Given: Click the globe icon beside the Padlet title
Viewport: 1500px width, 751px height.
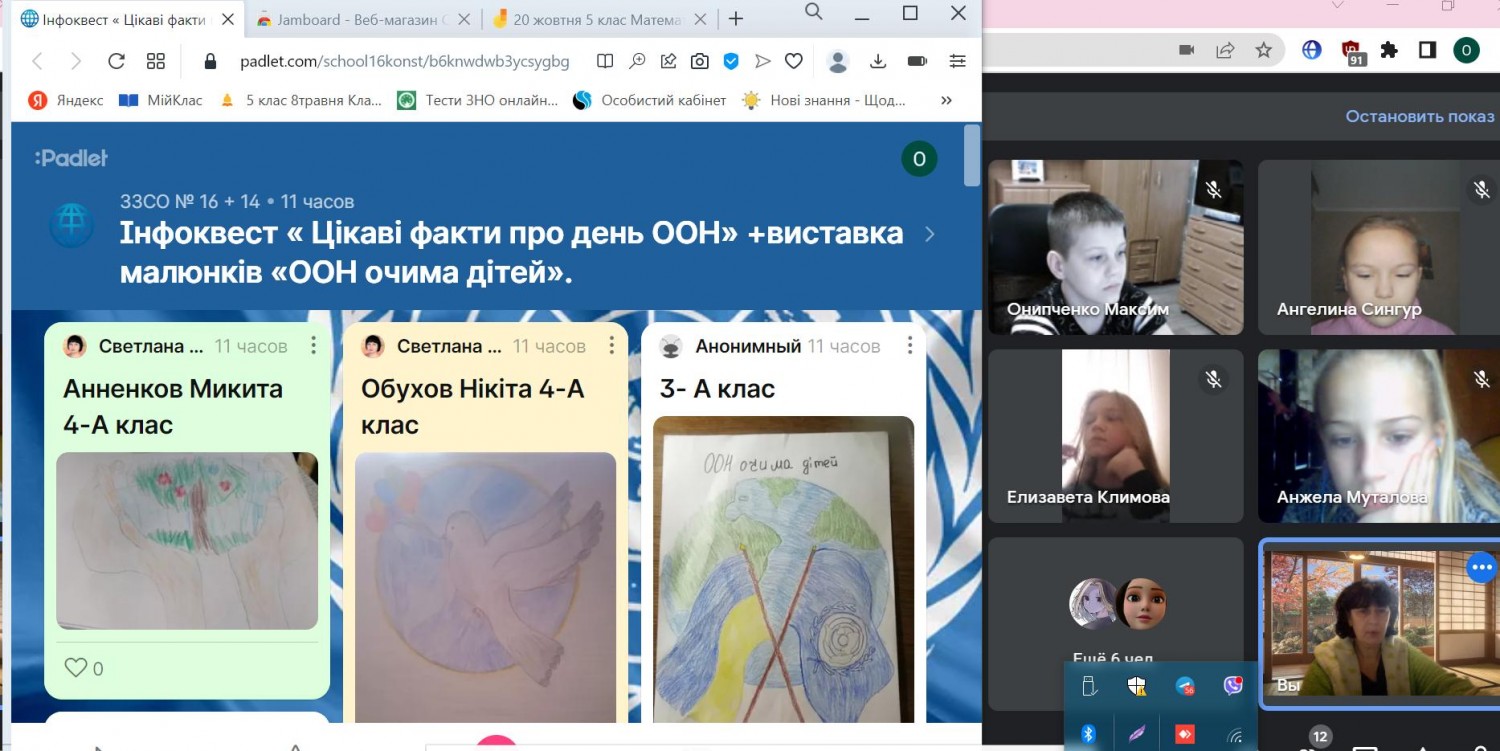Looking at the screenshot, I should tap(72, 227).
